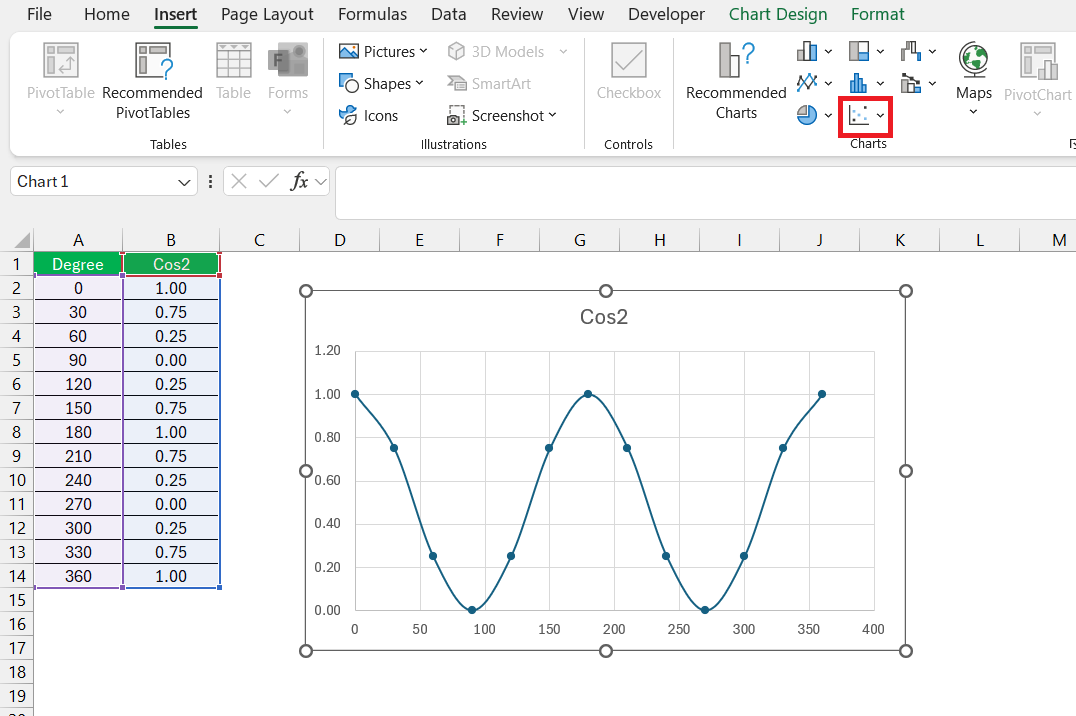This screenshot has width=1076, height=716.
Task: Open the scatter chart dropdown arrow
Action: point(880,115)
